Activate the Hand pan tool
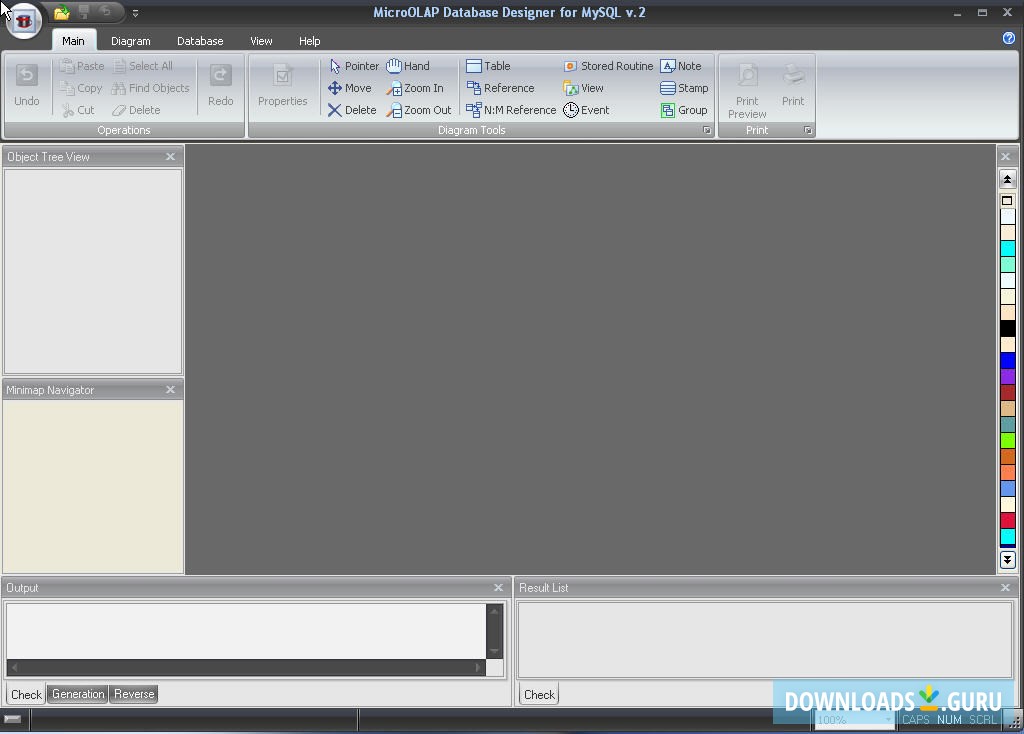Screen dimensions: 1024x734 point(408,66)
